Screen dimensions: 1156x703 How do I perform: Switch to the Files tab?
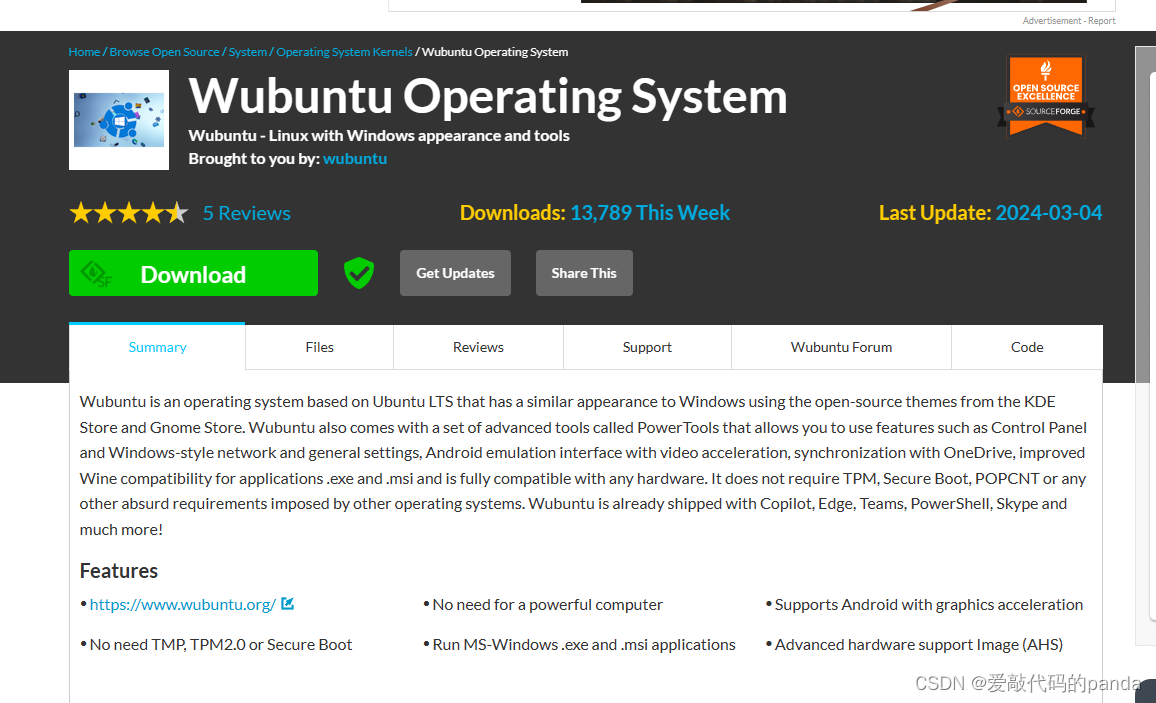click(319, 347)
